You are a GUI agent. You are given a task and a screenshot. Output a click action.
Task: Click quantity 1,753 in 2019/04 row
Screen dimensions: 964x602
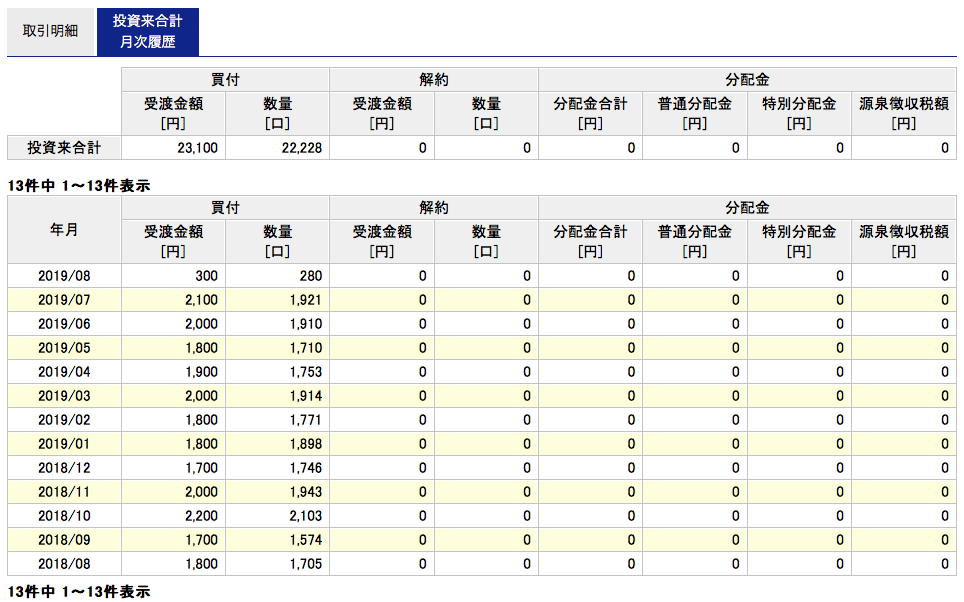pos(306,372)
